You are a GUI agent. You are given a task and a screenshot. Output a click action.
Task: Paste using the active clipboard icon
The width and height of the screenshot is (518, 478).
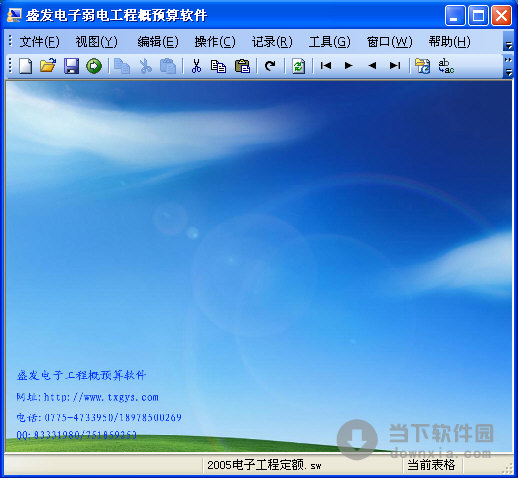[x=242, y=66]
